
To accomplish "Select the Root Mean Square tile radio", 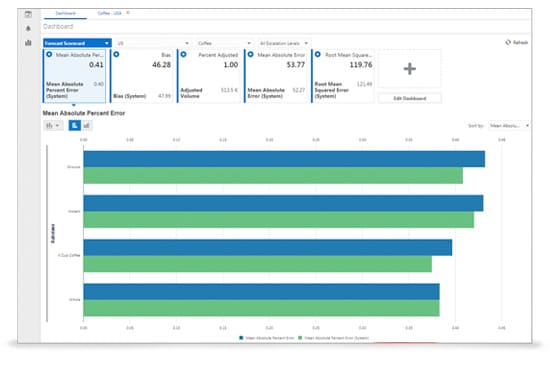I will tap(318, 55).
